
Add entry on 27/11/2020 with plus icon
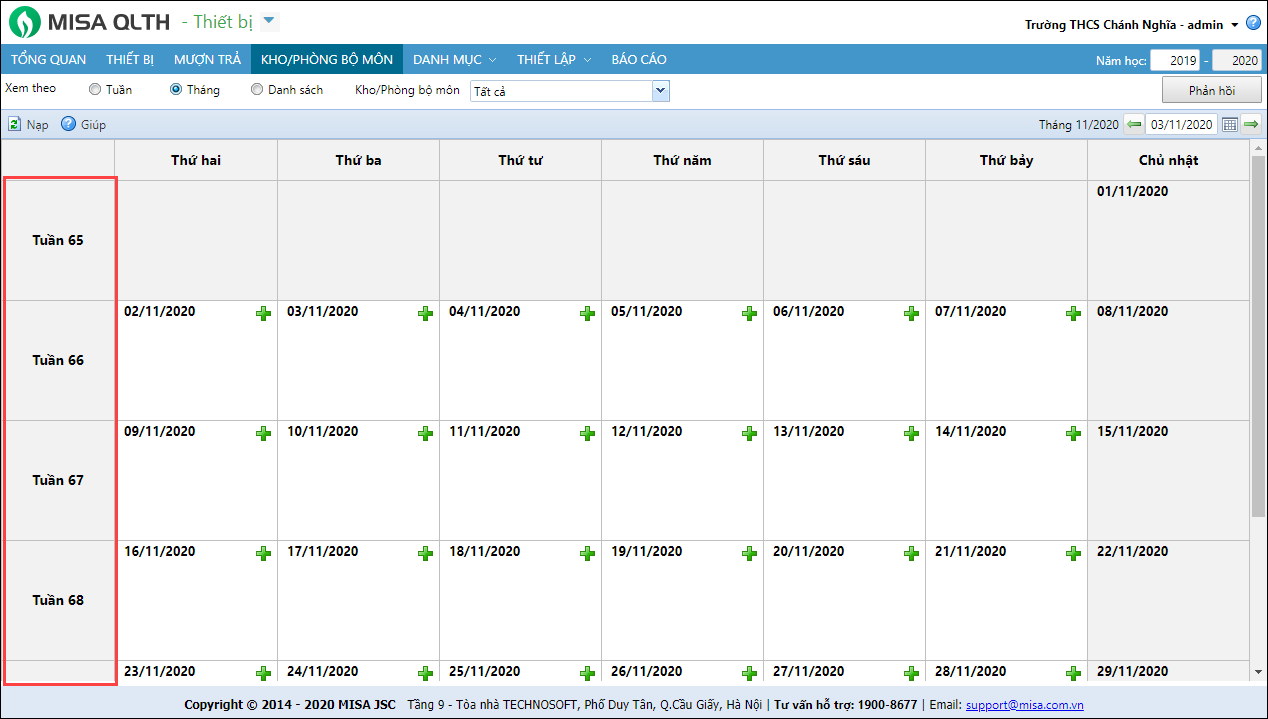tap(911, 673)
